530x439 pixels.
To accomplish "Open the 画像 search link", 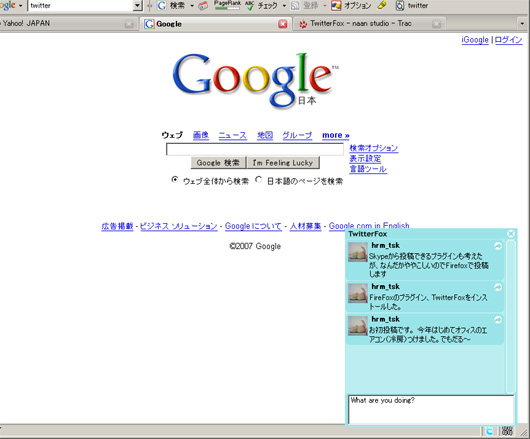I will tap(200, 135).
